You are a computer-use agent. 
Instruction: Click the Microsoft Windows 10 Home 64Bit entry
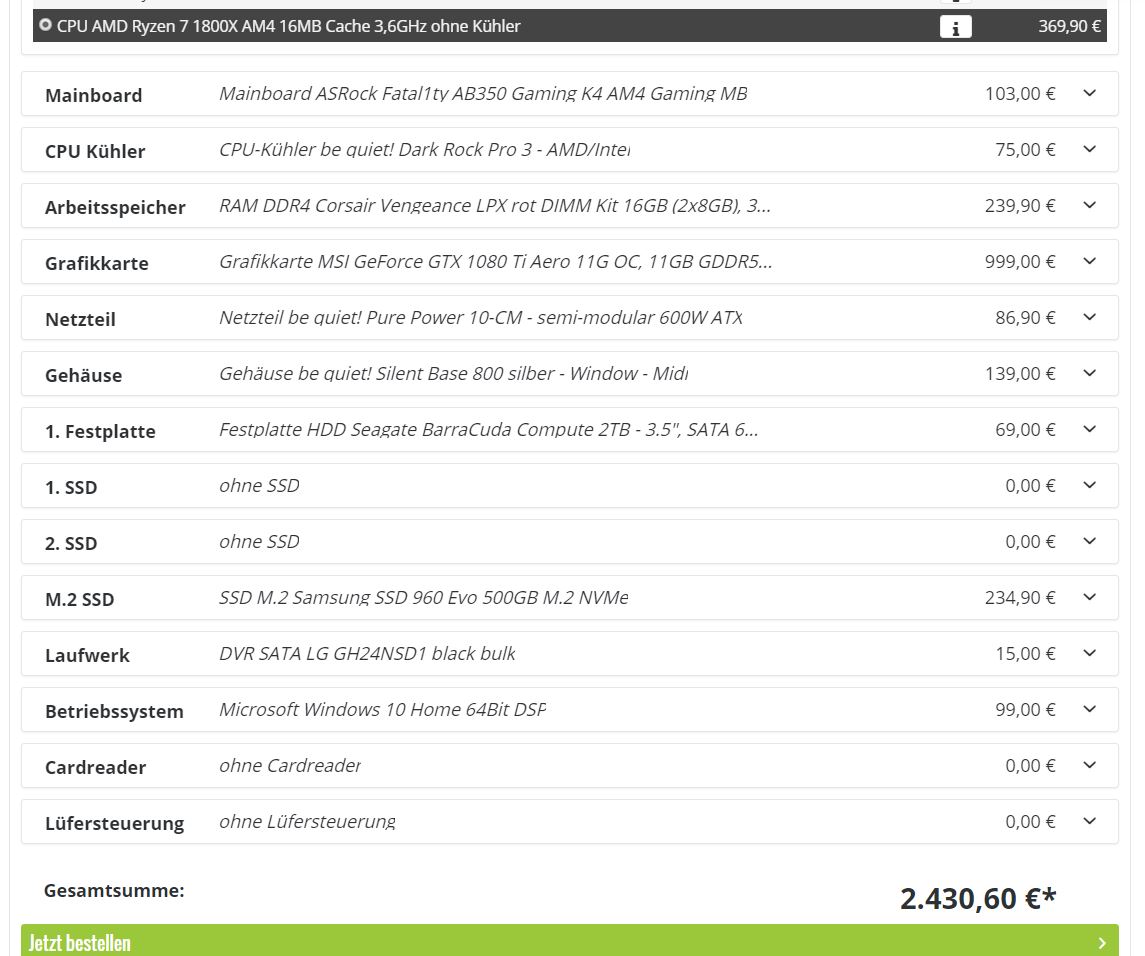tap(383, 710)
